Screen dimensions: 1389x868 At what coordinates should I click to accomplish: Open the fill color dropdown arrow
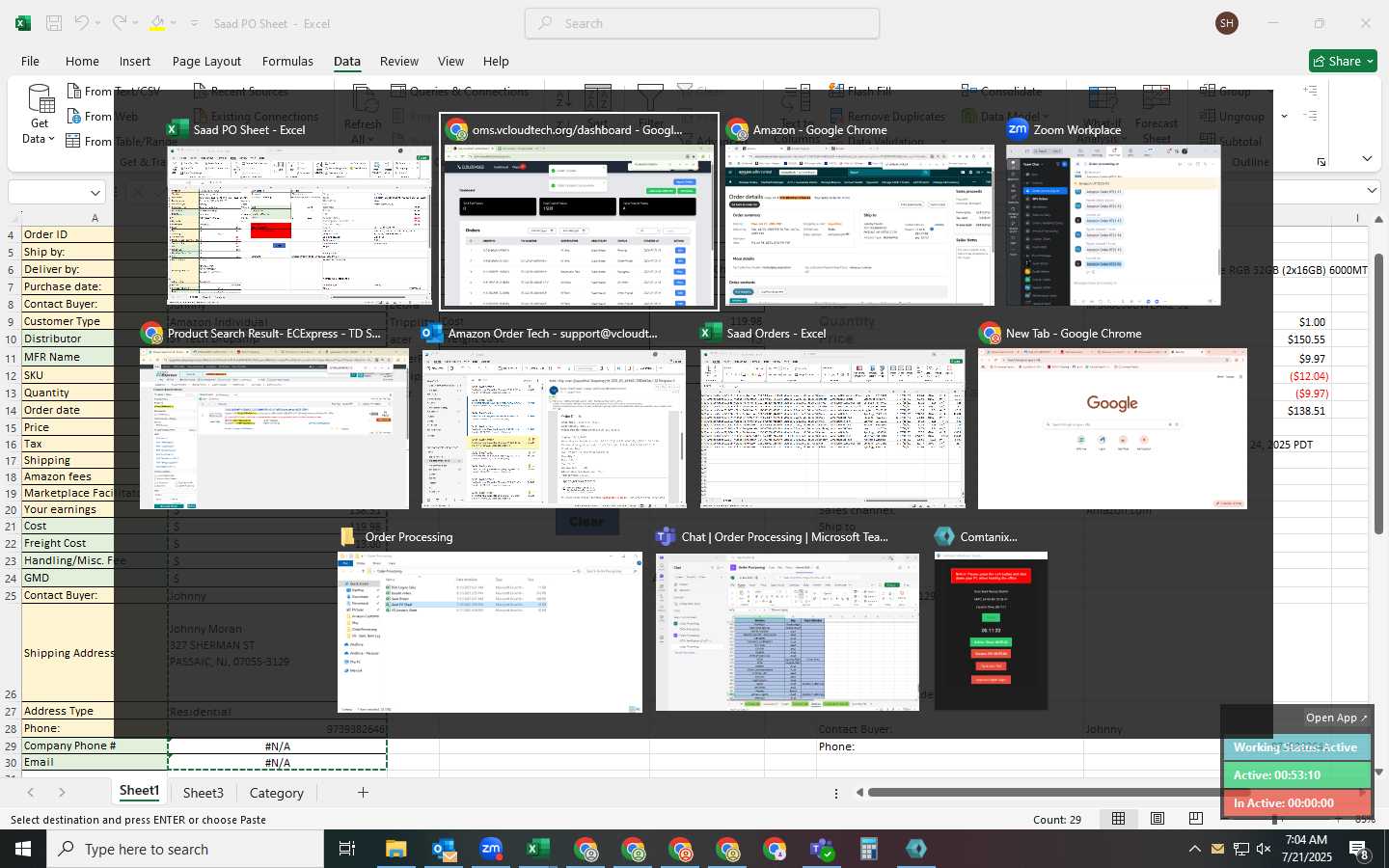pyautogui.click(x=174, y=23)
